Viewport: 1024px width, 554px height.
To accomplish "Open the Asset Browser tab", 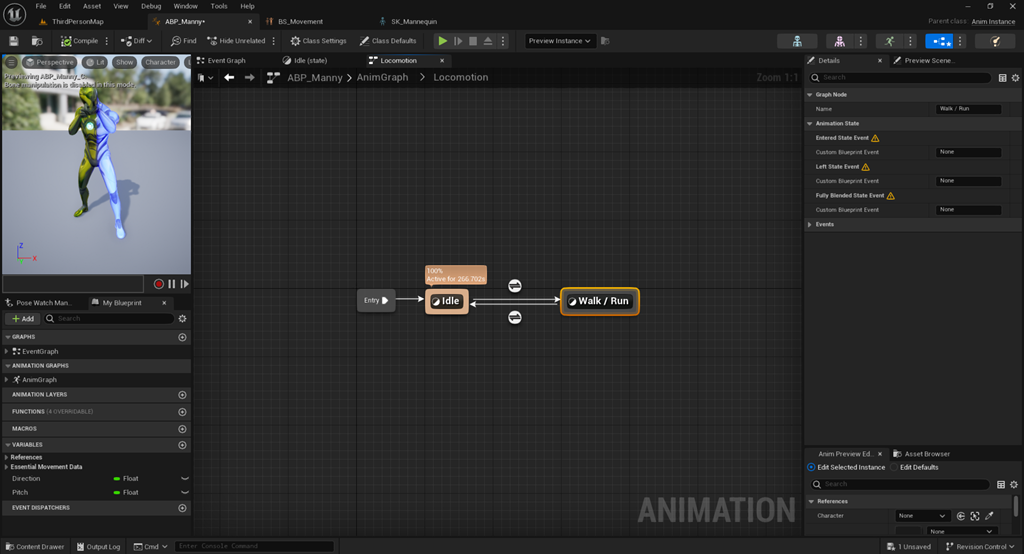I will point(921,454).
